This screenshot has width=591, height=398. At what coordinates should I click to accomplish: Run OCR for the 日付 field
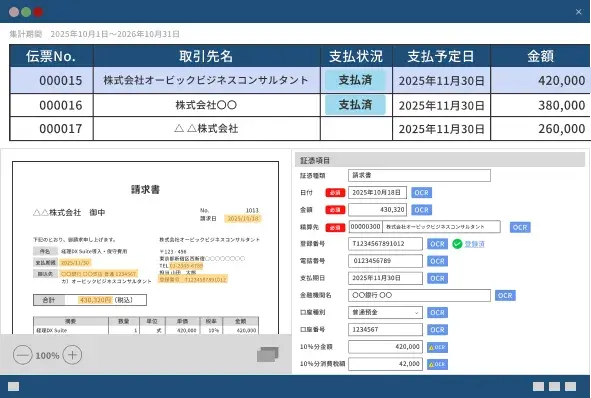point(421,193)
